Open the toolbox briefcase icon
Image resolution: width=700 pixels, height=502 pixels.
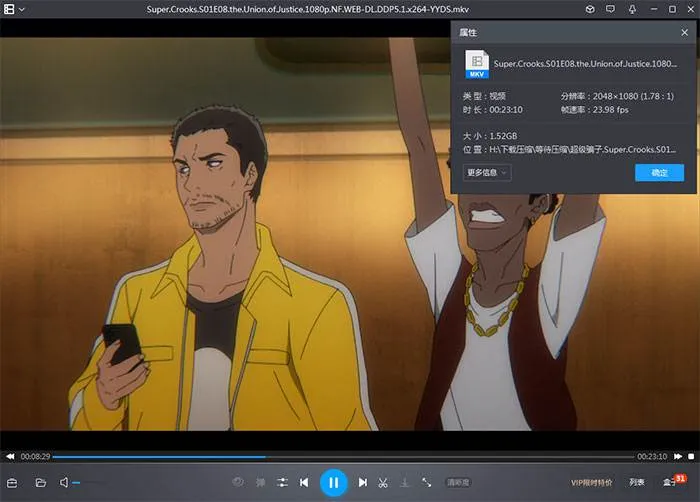tap(12, 483)
